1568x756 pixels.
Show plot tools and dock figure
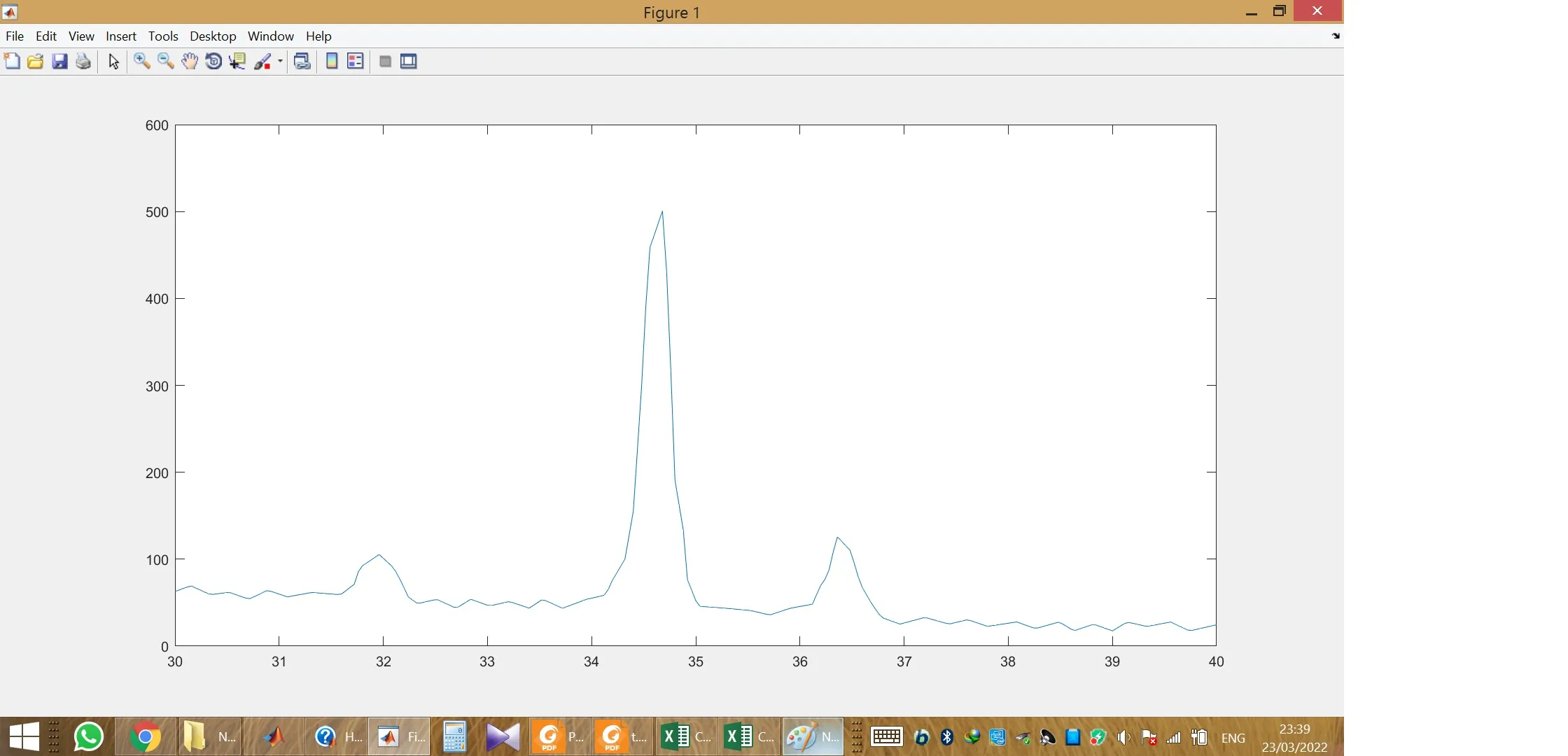pyautogui.click(x=409, y=62)
